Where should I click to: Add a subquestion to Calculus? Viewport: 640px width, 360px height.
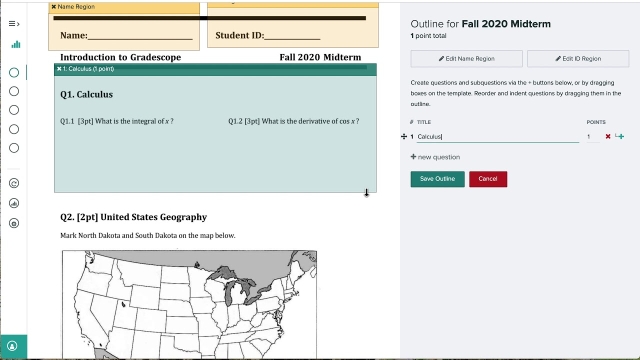click(620, 136)
